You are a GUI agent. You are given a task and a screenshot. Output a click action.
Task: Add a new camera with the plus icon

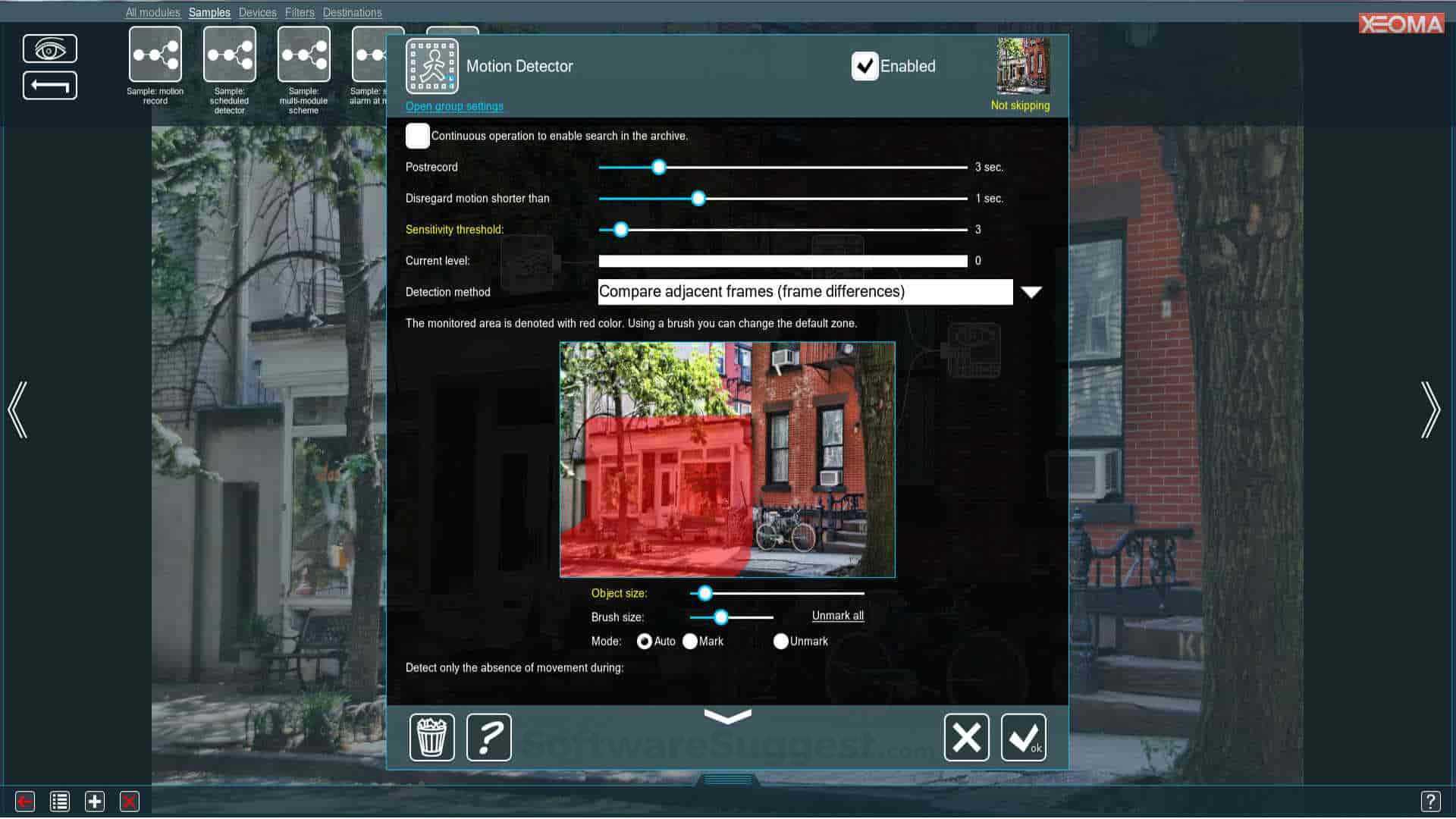click(94, 801)
